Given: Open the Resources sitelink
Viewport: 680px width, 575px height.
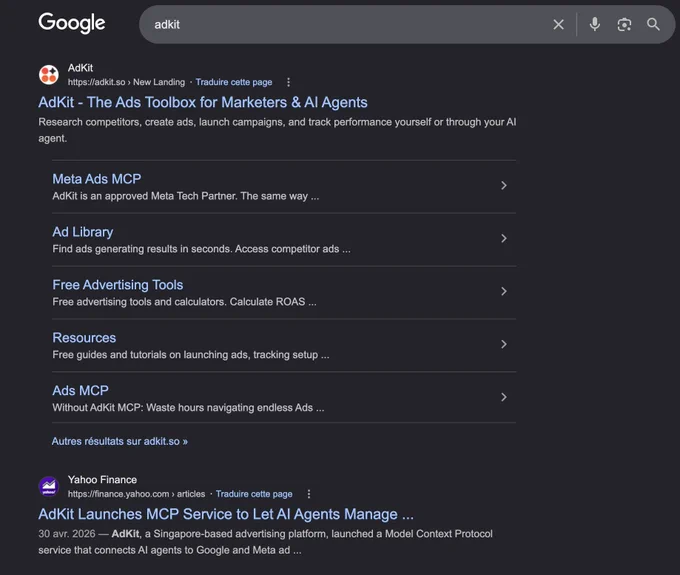Looking at the screenshot, I should coord(84,338).
